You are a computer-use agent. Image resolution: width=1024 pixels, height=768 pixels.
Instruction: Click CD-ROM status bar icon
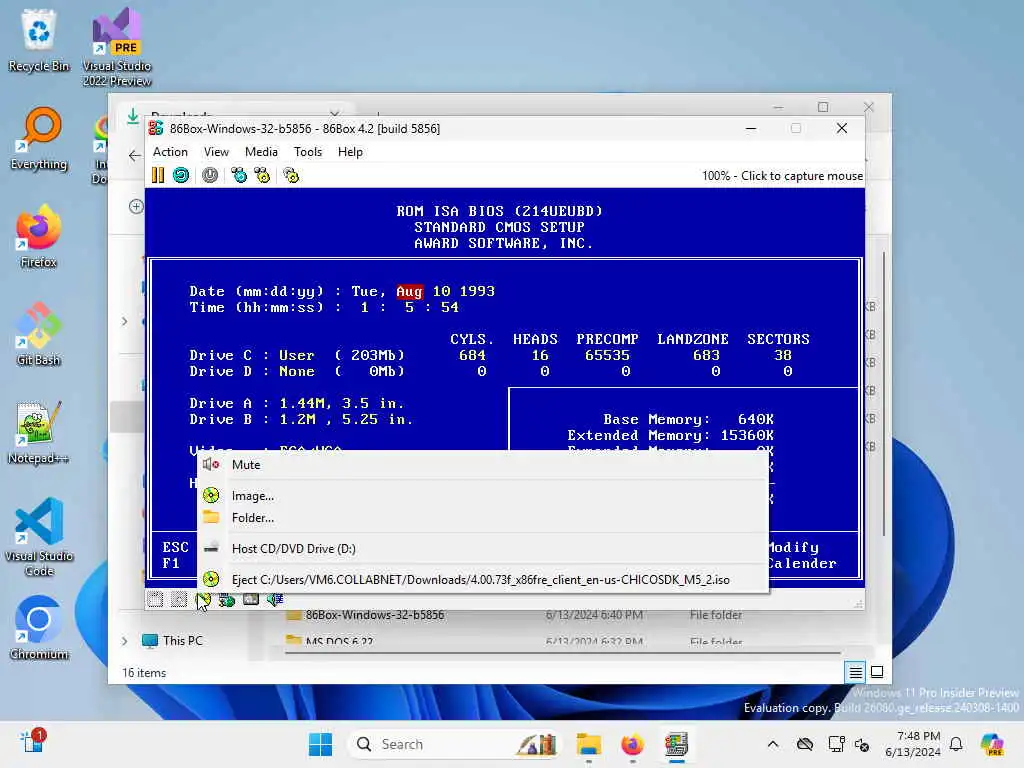click(202, 600)
